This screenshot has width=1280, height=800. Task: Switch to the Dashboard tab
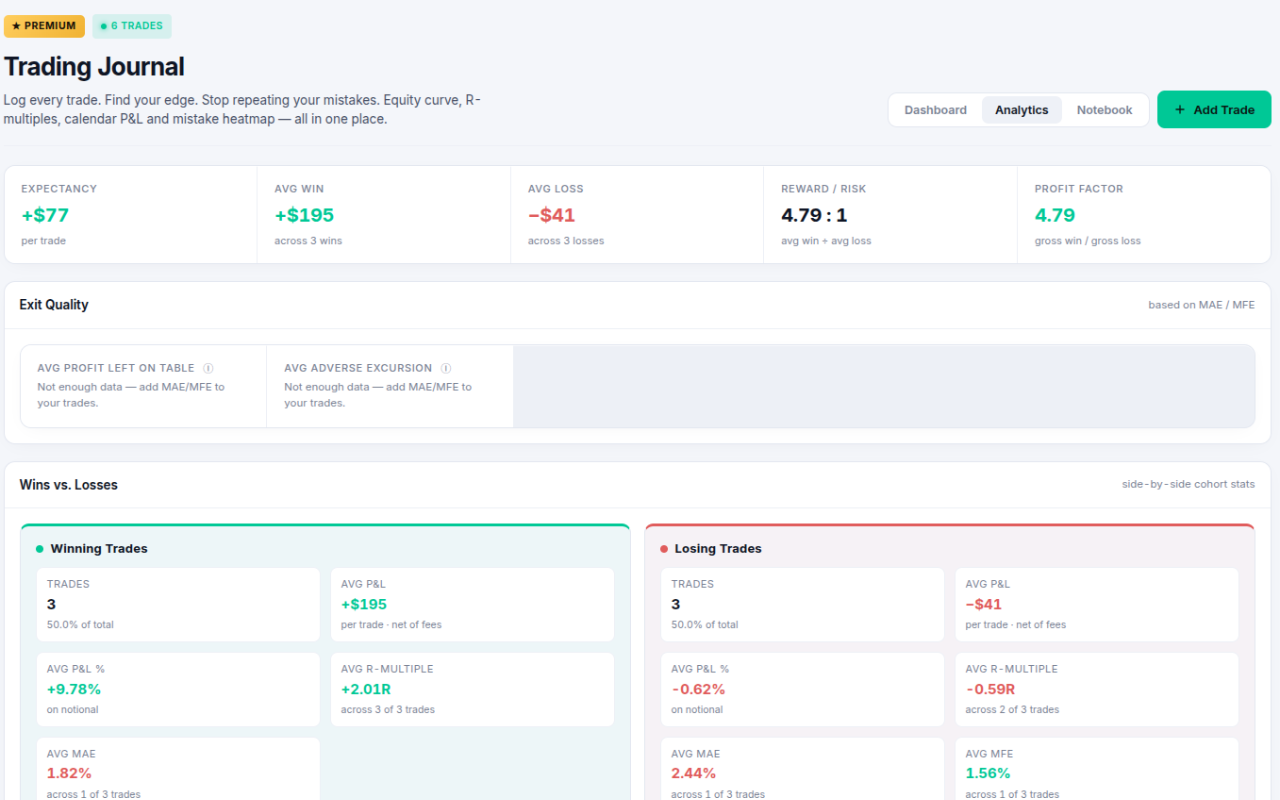[x=935, y=110]
